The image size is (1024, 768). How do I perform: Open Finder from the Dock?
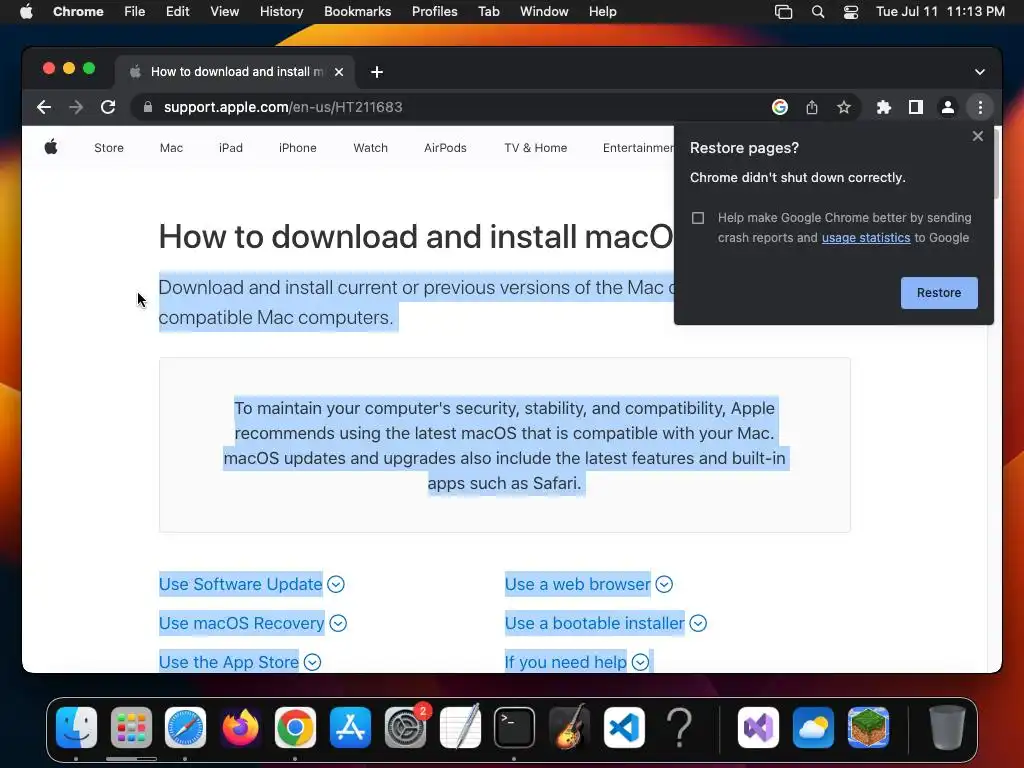coord(76,728)
